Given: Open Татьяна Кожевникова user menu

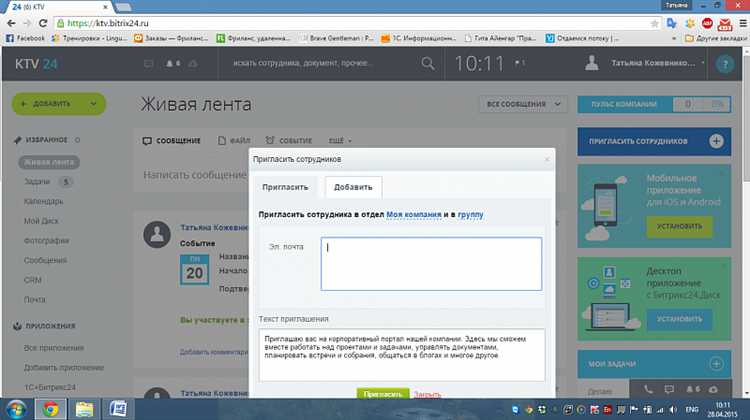Looking at the screenshot, I should 645,63.
